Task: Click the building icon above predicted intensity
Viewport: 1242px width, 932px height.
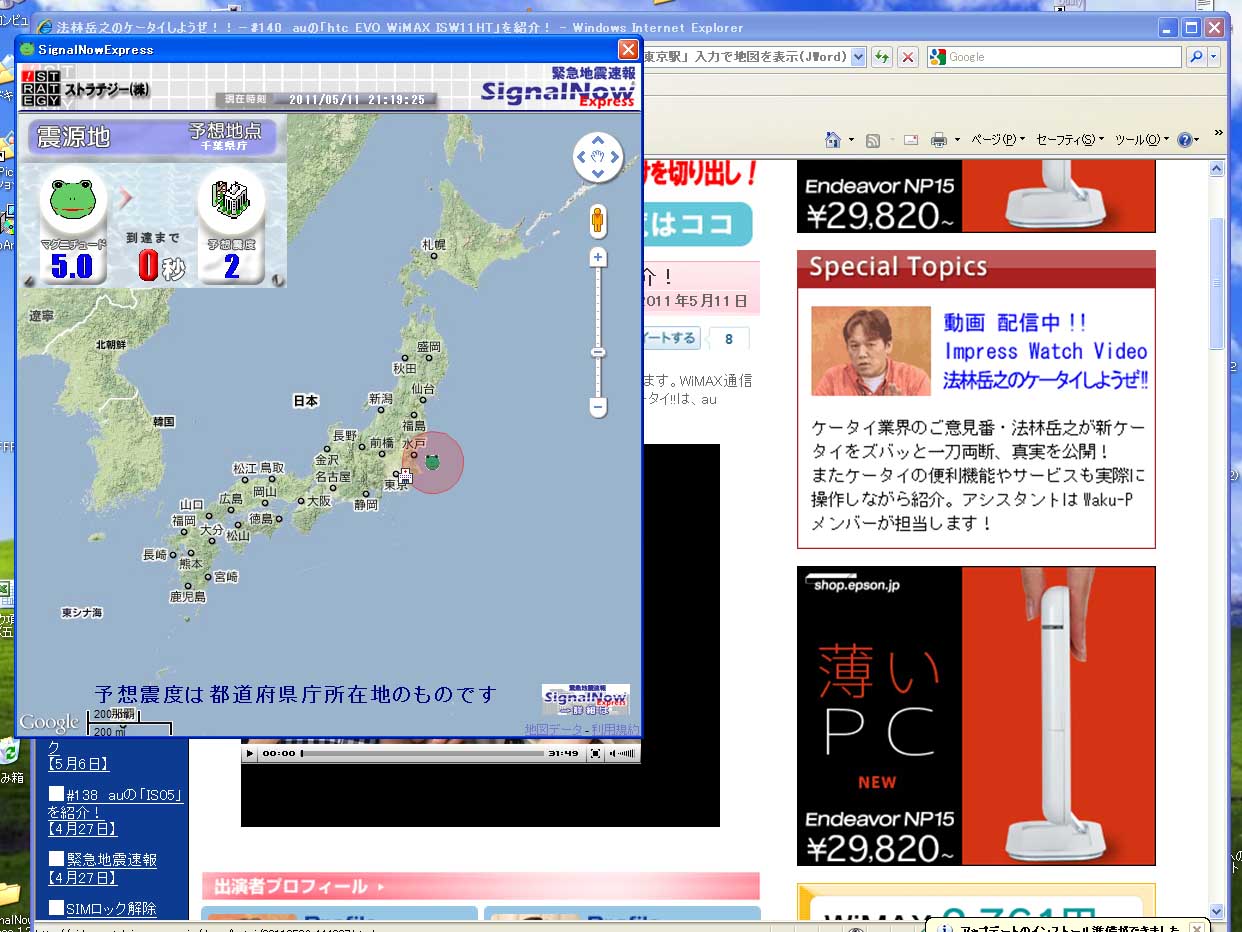Action: pos(231,200)
